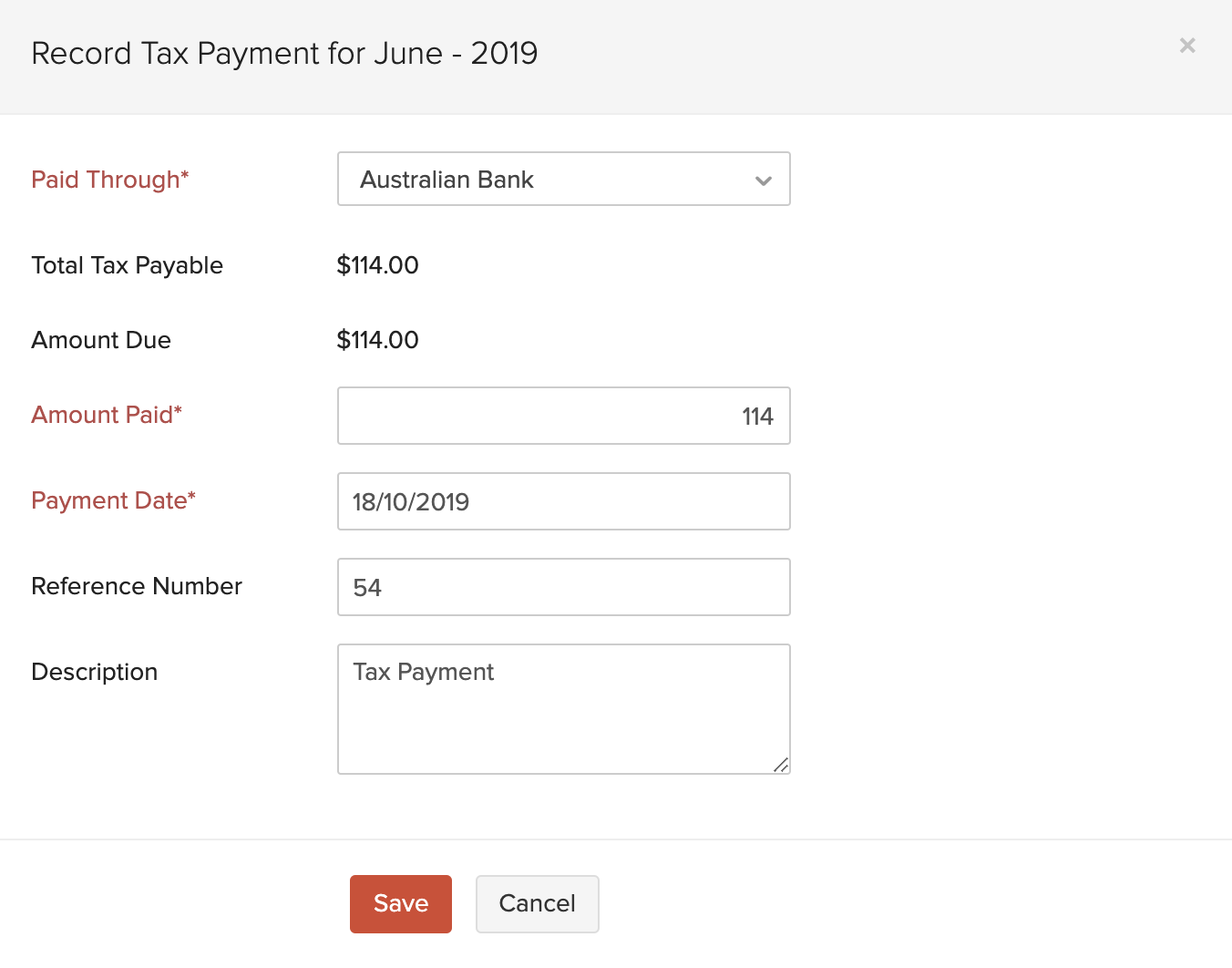This screenshot has height=968, width=1232.
Task: Select the Payment Date field
Action: tap(563, 501)
